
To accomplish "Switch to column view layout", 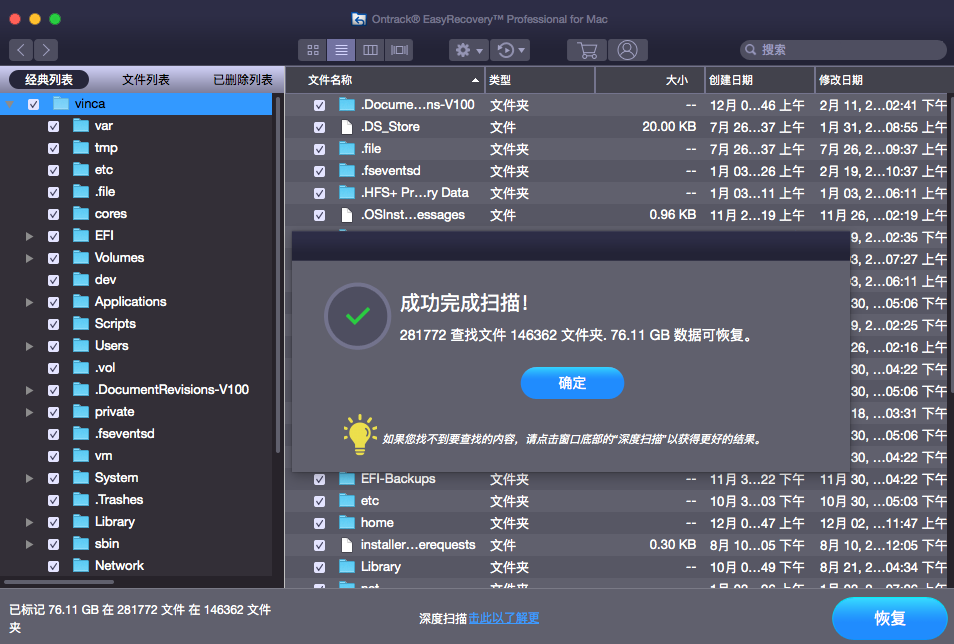I will click(x=368, y=49).
